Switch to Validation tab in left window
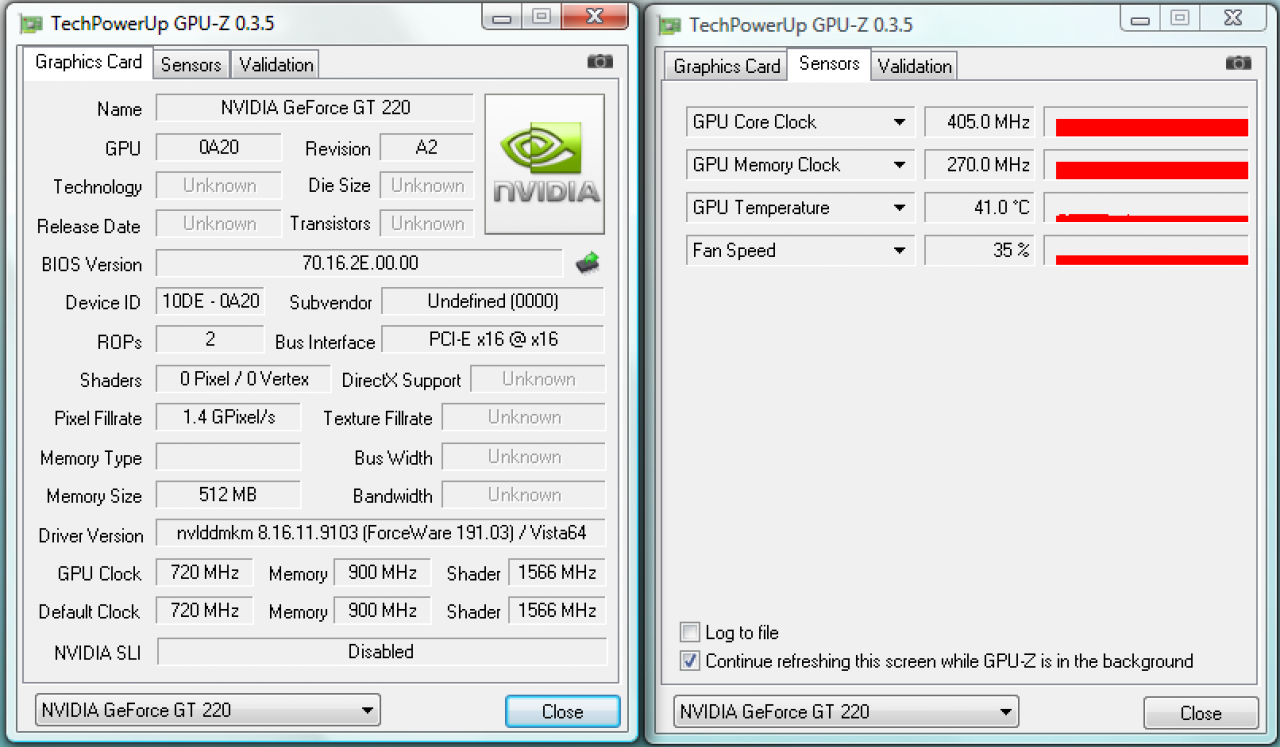Screen dimensions: 1280x747 [x=275, y=65]
